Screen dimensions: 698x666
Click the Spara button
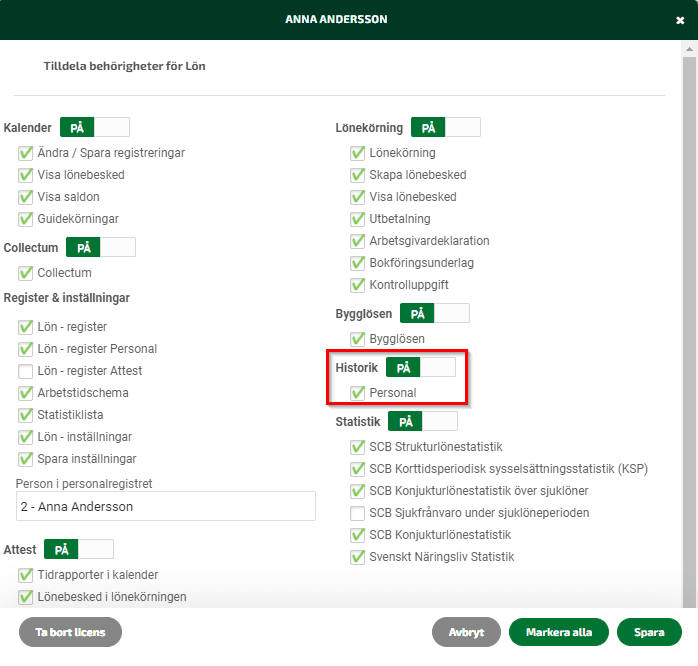[x=649, y=632]
